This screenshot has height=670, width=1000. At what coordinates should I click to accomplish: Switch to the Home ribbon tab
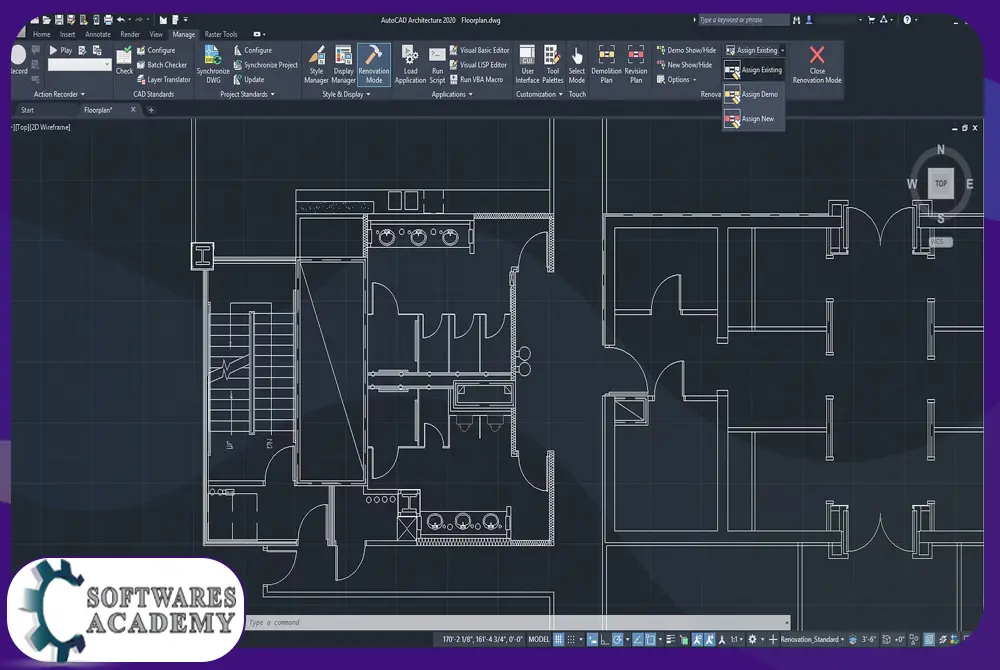(41, 34)
